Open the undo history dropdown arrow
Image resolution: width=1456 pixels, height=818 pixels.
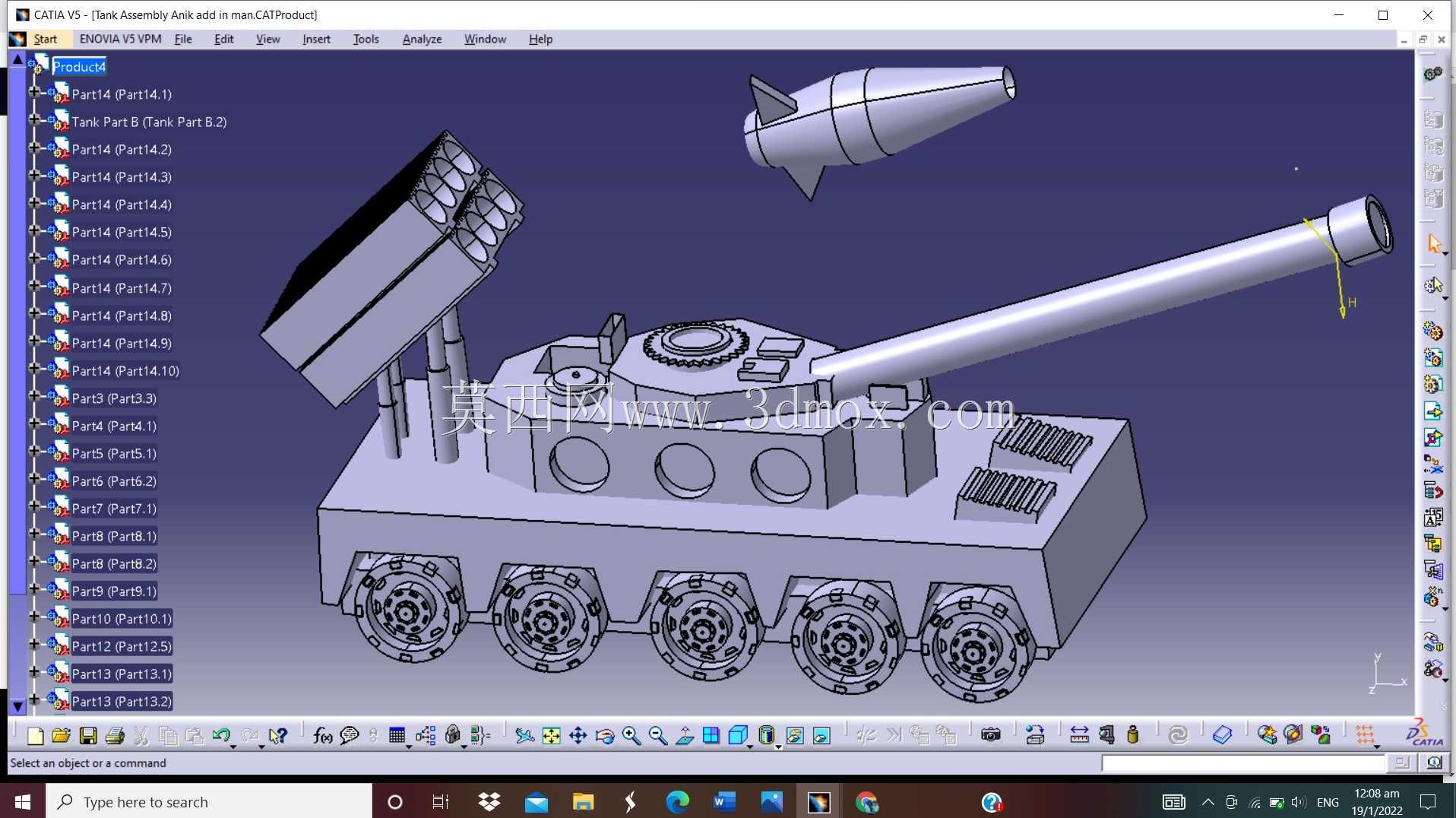233,746
